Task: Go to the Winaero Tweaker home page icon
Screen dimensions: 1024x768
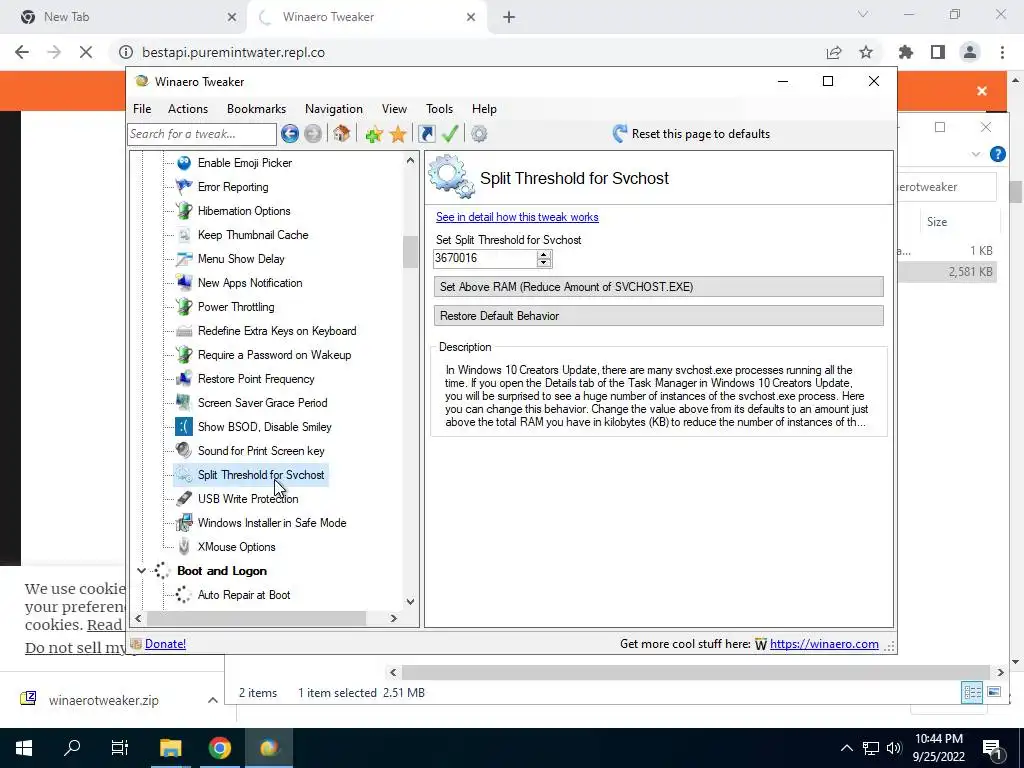Action: pyautogui.click(x=341, y=134)
